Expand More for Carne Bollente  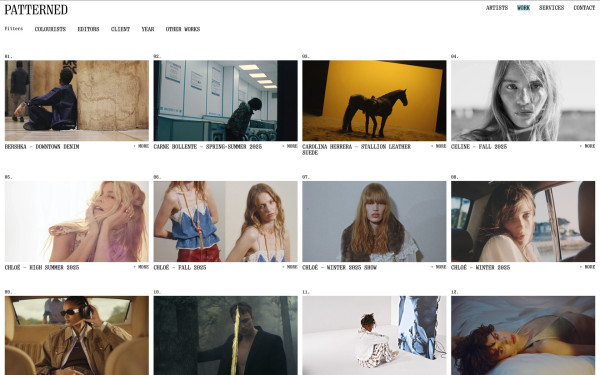[x=290, y=146]
